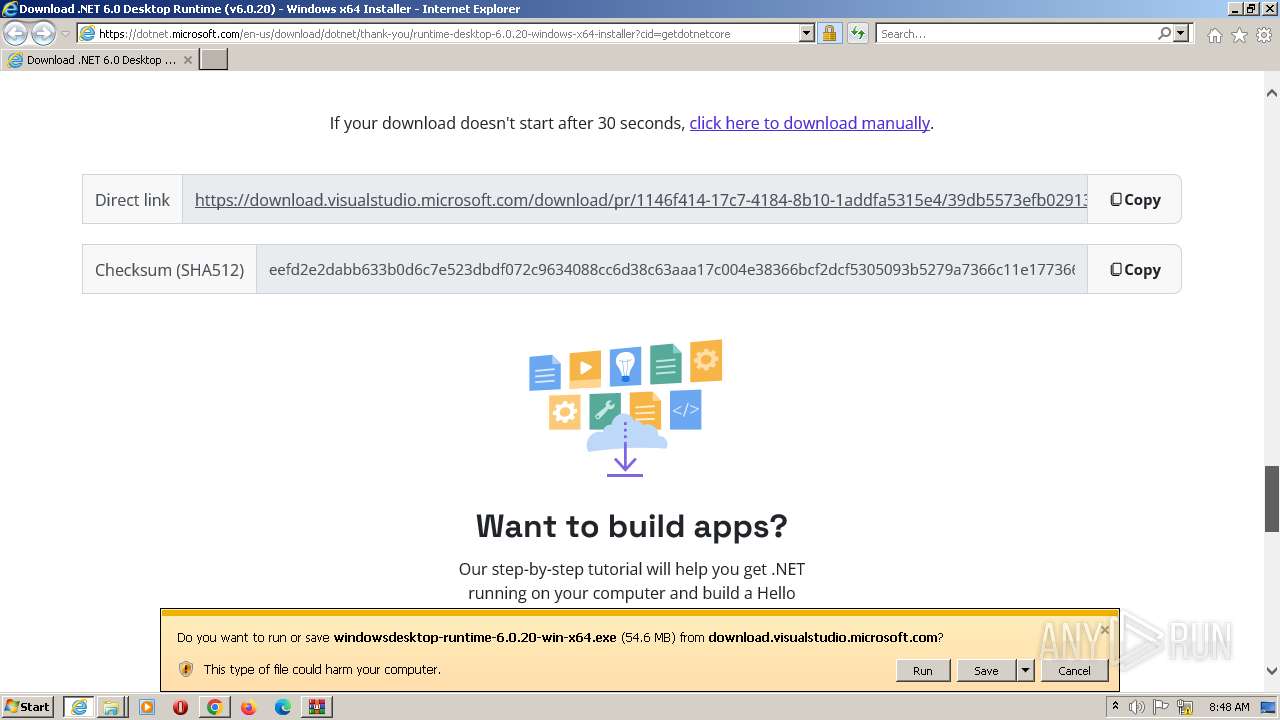Screen dimensions: 1280x720
Task: Click the vertical scrollbar thumb
Action: point(1272,499)
